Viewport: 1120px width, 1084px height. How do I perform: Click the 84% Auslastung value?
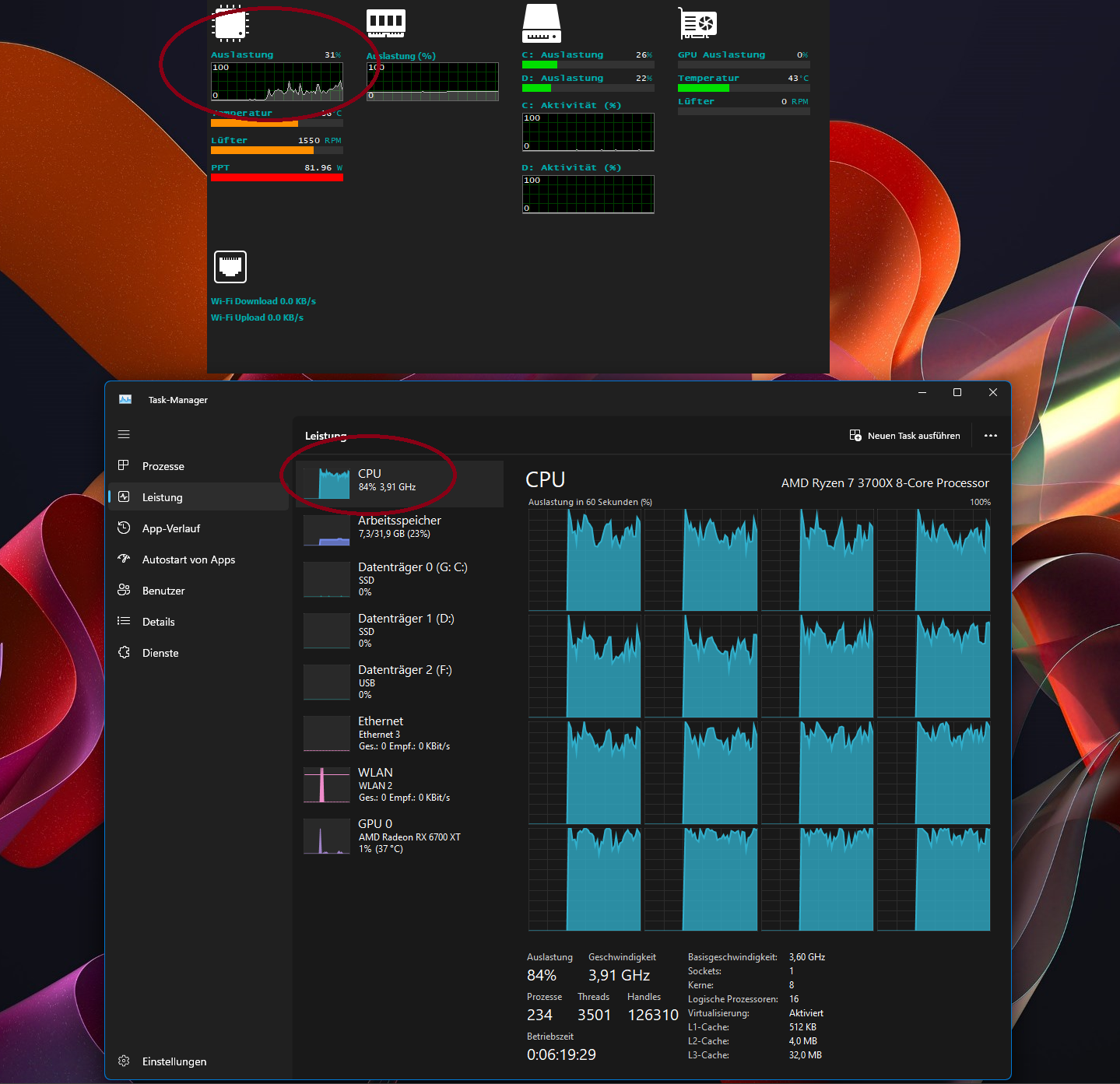tap(542, 976)
